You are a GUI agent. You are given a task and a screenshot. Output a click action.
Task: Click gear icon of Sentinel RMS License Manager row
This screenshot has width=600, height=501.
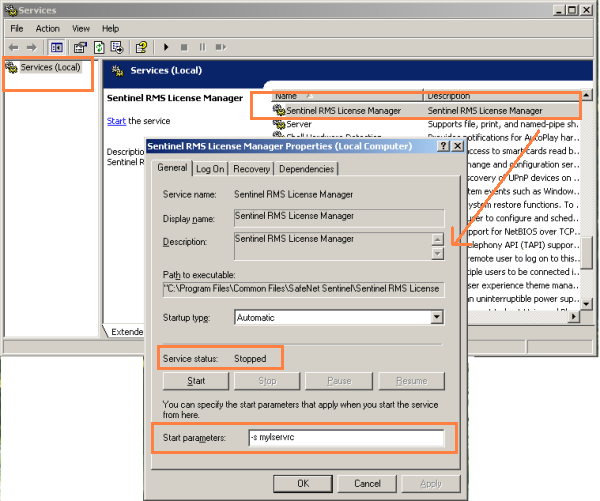pos(279,110)
